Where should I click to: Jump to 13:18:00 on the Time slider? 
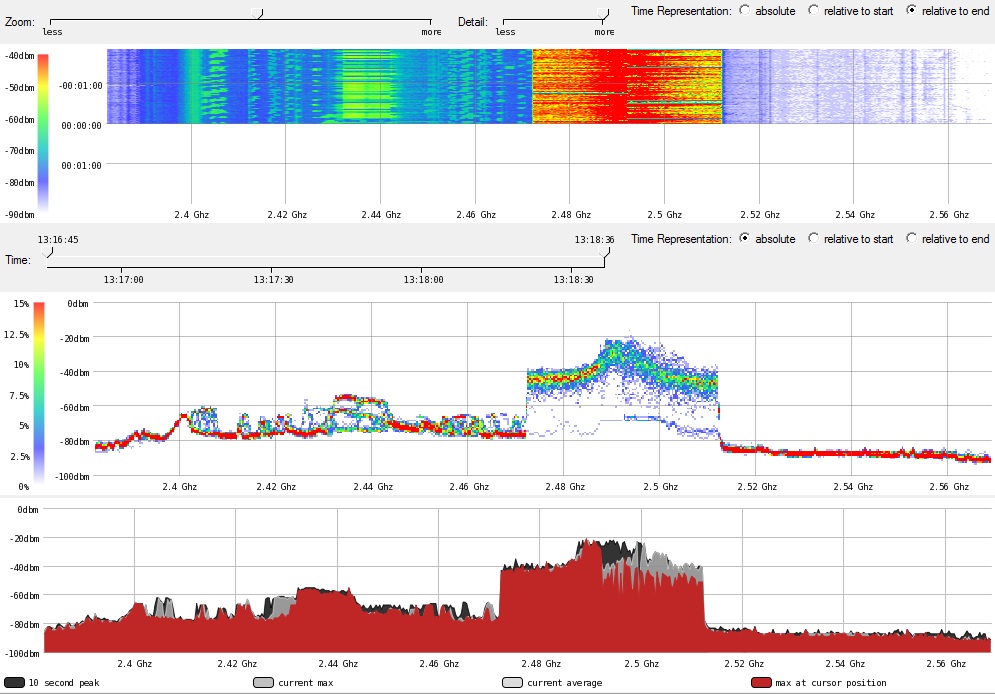[x=424, y=268]
